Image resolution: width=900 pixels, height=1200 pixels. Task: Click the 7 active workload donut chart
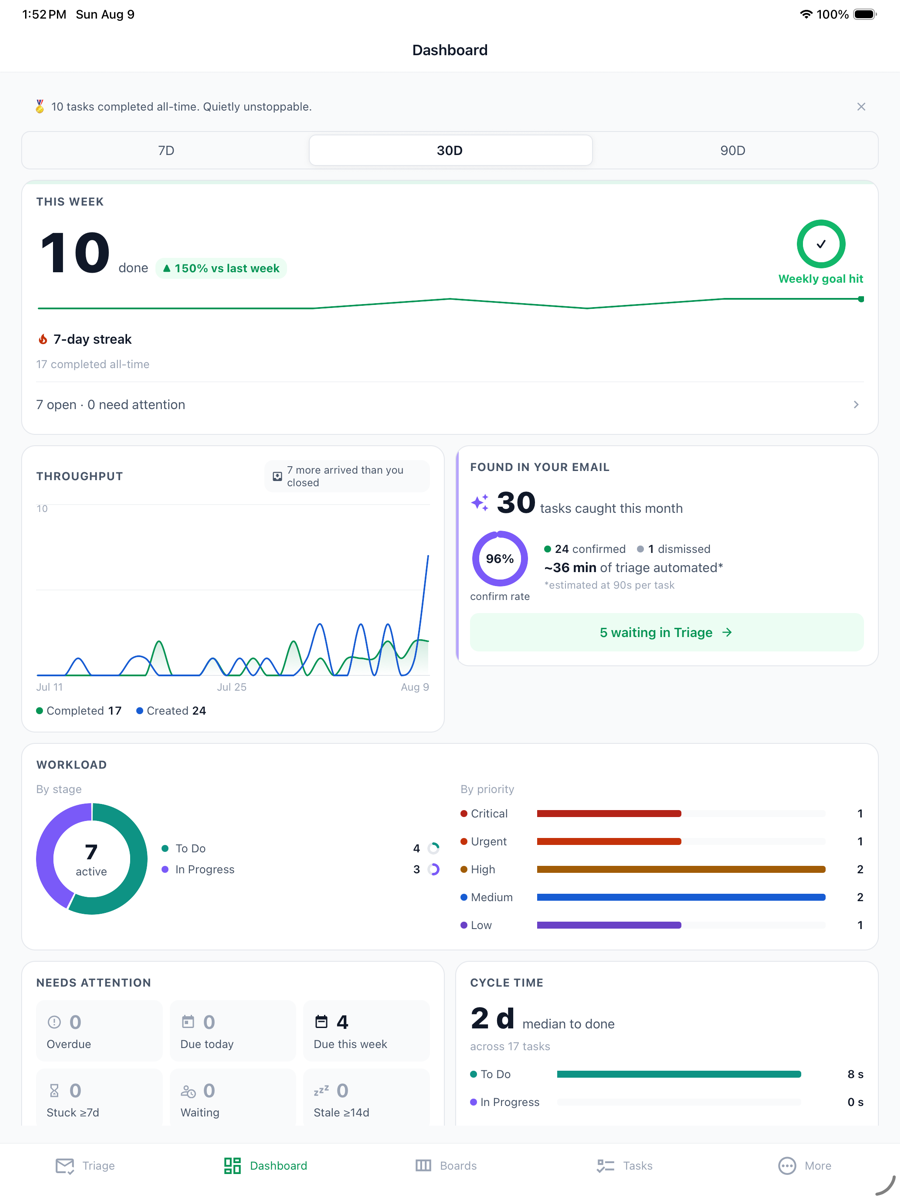tap(91, 859)
